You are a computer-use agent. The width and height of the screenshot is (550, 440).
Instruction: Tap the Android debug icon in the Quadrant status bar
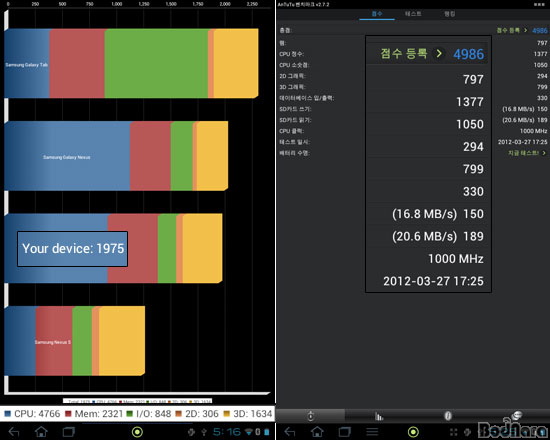pyautogui.click(x=191, y=432)
